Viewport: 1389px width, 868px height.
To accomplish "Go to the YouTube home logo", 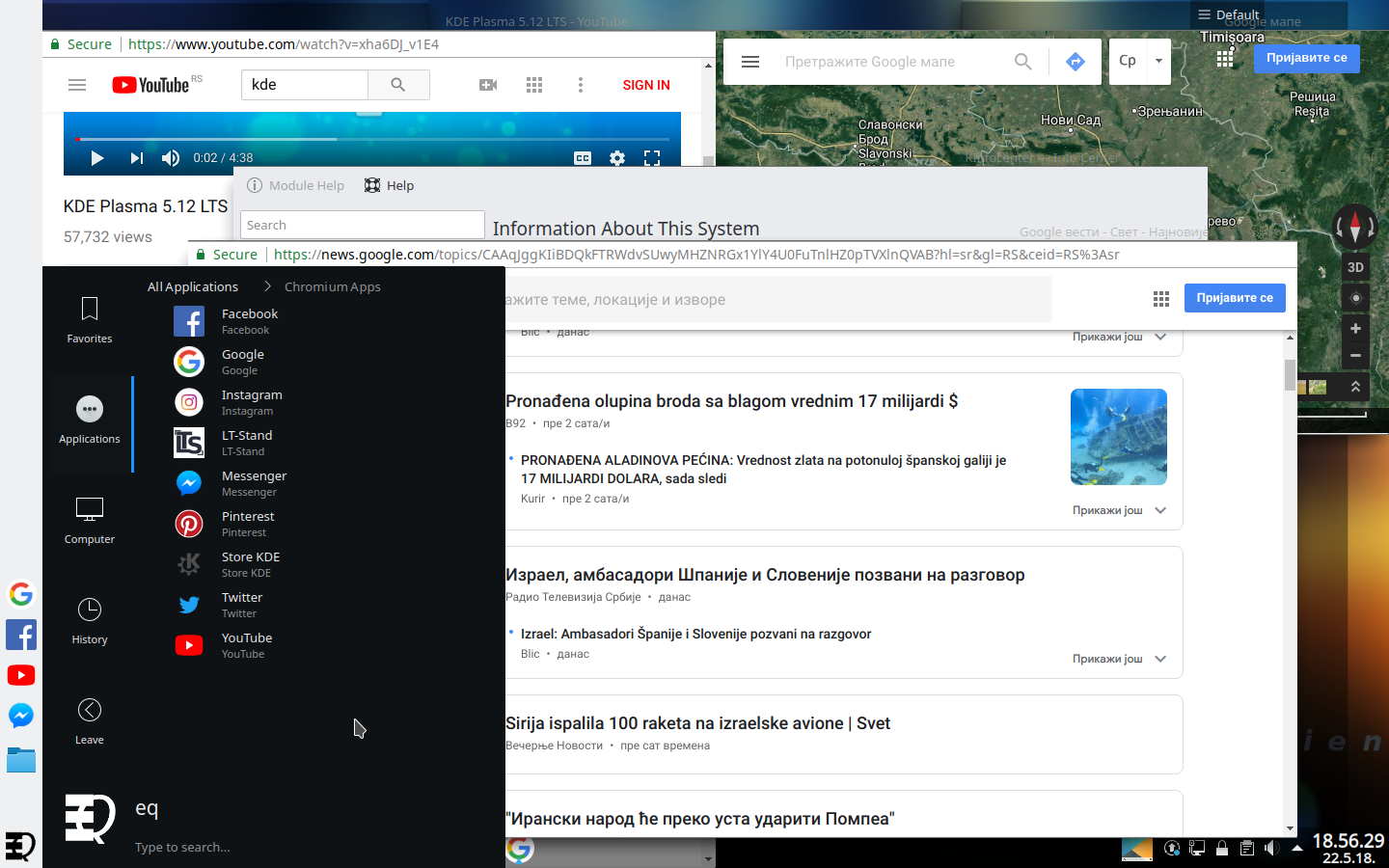I will tap(150, 85).
